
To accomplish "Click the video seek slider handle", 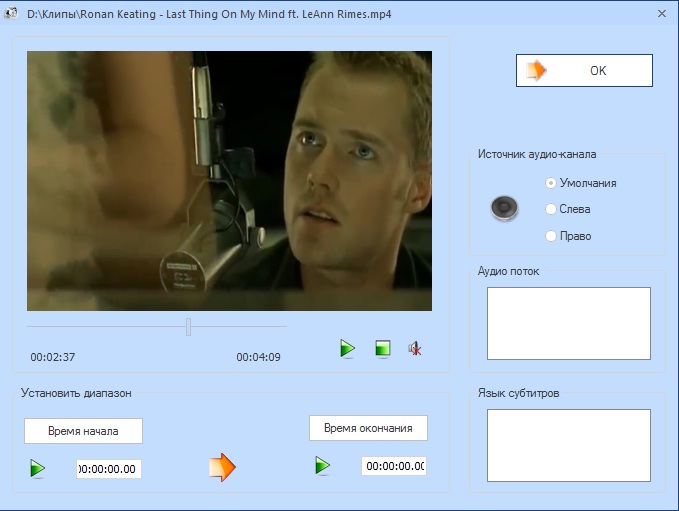I will (x=188, y=326).
